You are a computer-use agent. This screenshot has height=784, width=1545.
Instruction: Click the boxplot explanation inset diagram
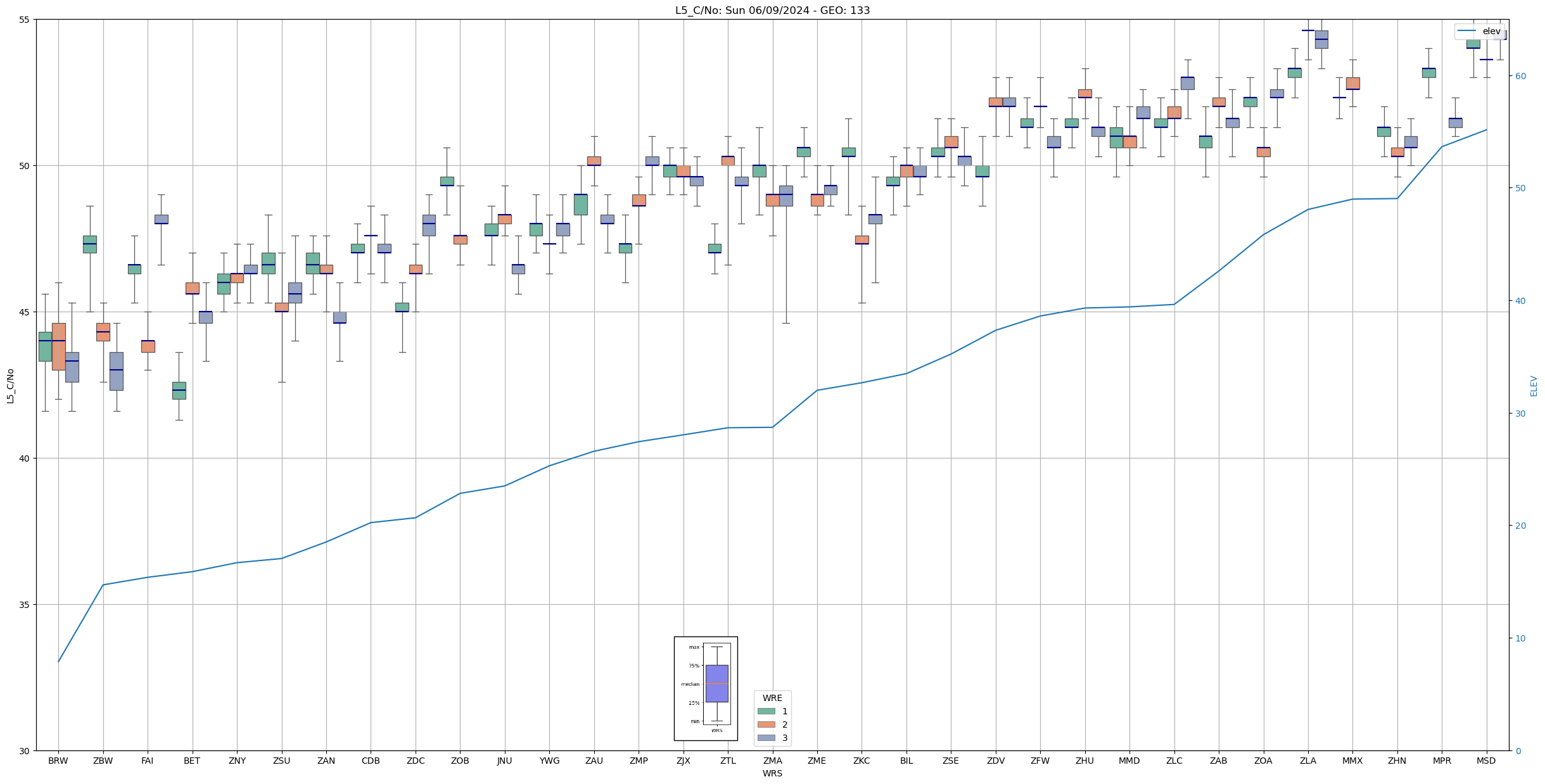pyautogui.click(x=706, y=688)
